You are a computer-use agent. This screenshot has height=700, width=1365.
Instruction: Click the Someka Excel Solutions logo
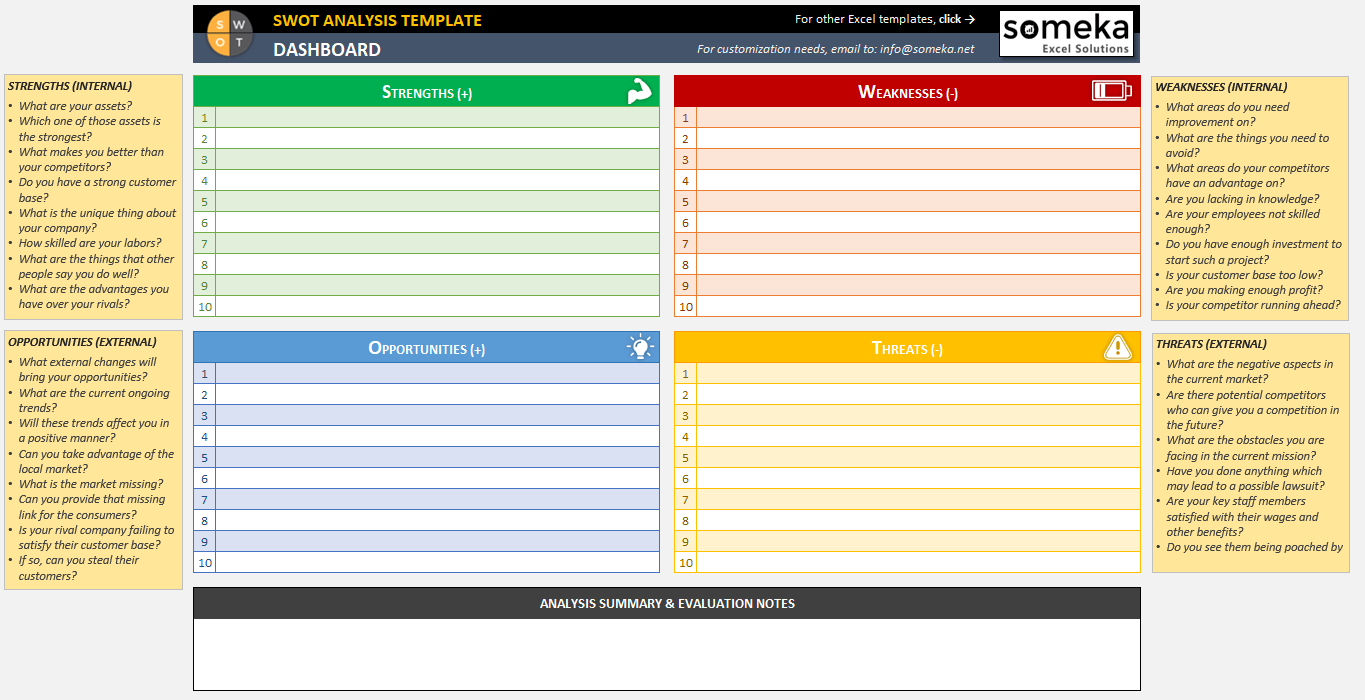click(x=1066, y=32)
